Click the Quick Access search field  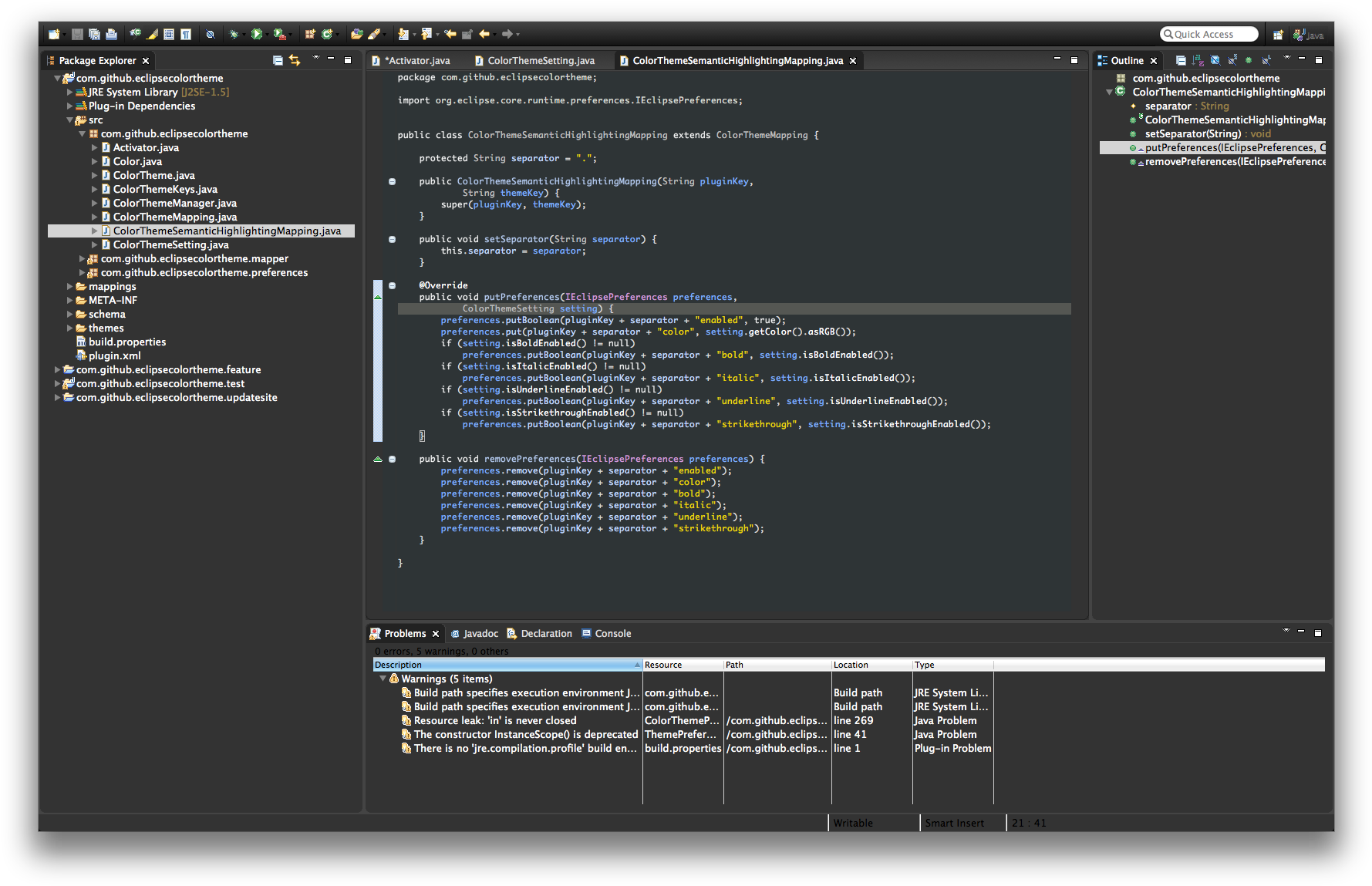coord(1209,35)
